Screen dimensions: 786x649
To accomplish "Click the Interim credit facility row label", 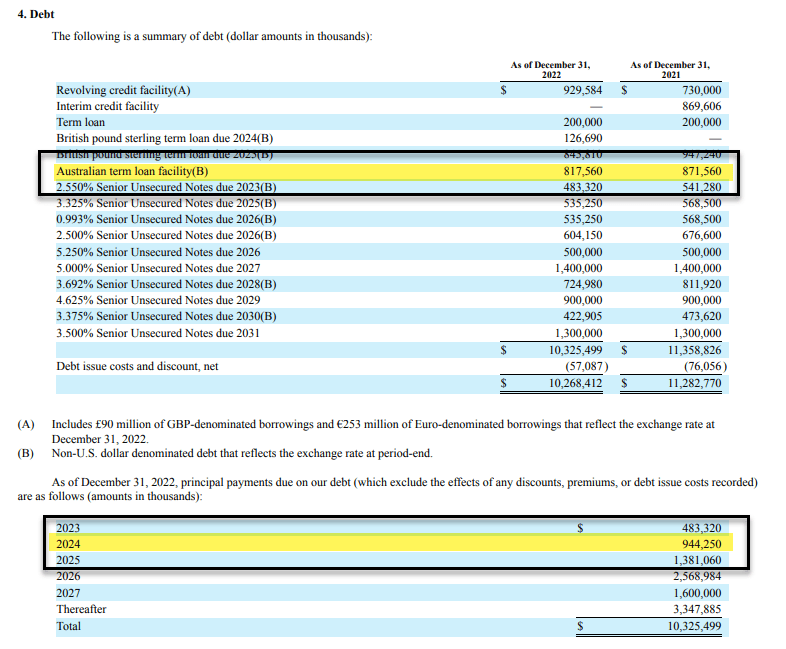I will (x=107, y=106).
